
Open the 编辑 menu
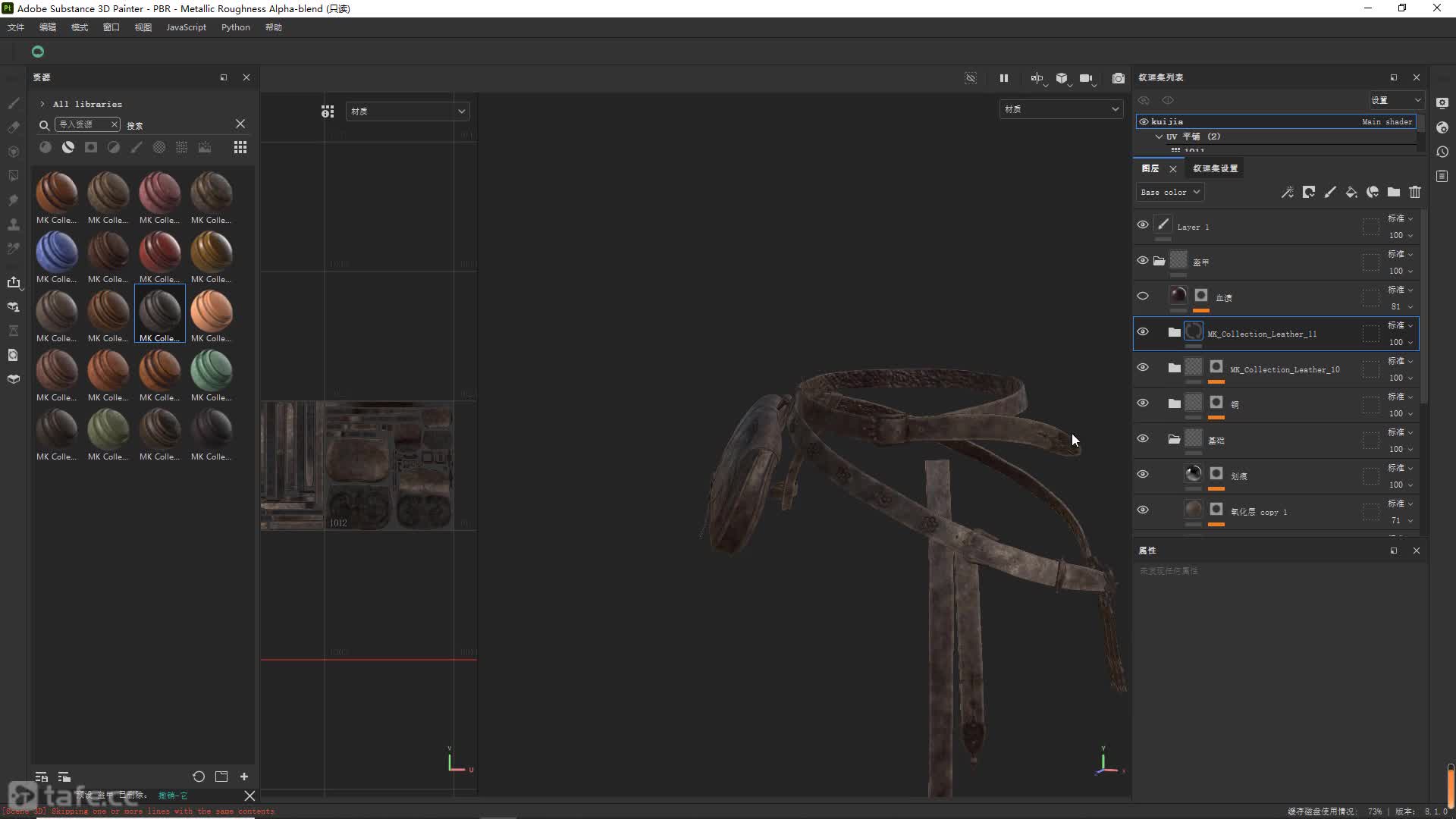[48, 27]
